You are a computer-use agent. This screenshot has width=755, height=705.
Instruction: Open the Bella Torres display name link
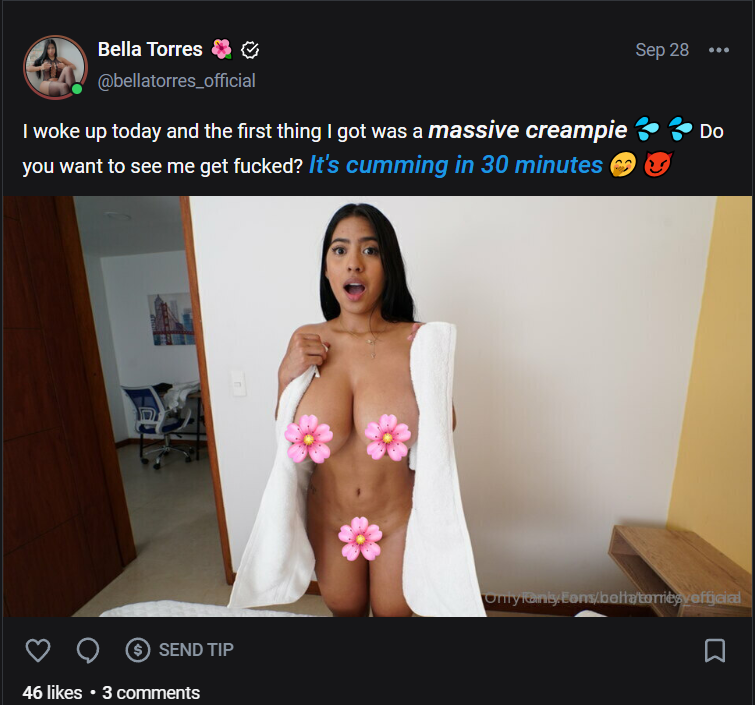coord(150,49)
